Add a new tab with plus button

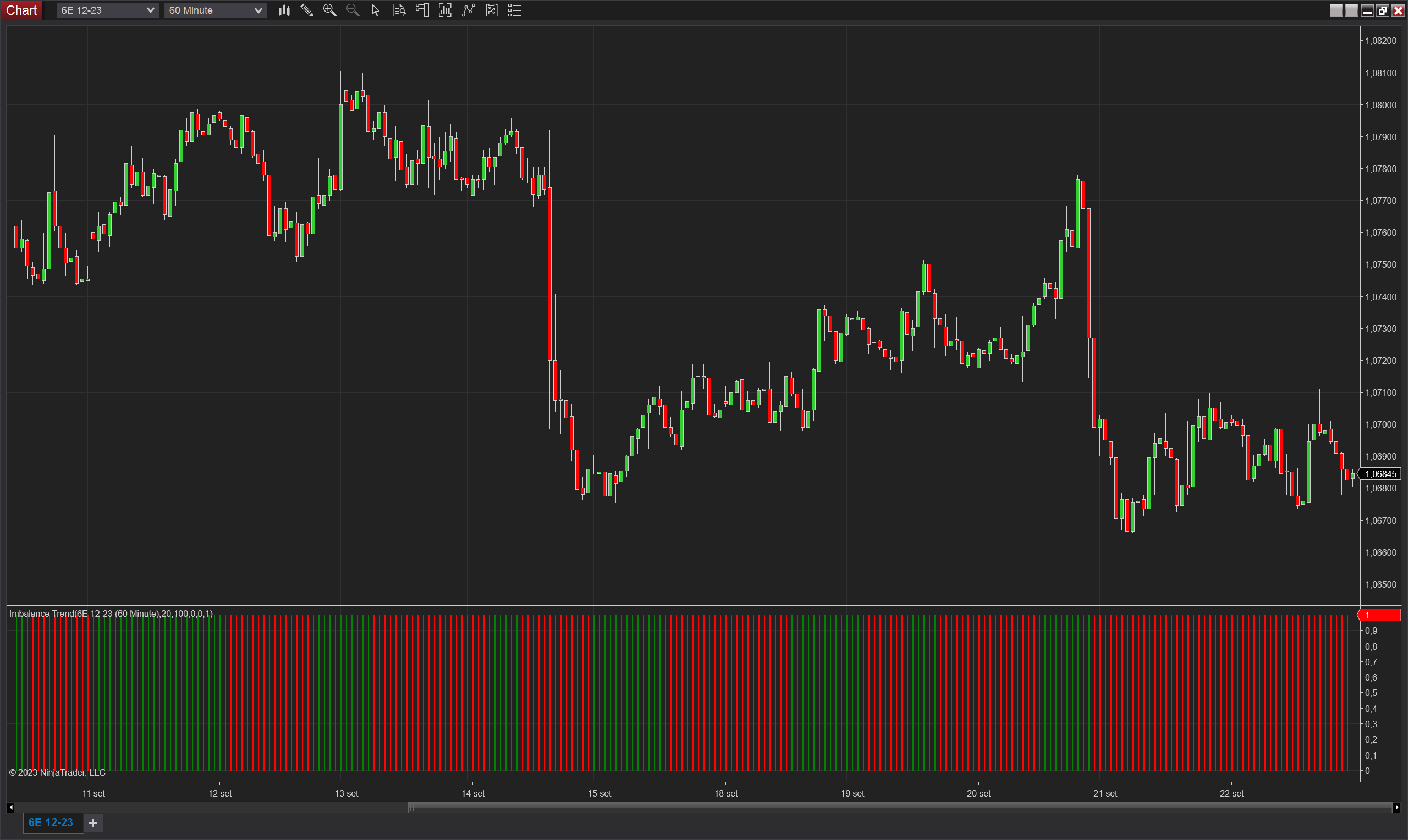click(x=94, y=822)
